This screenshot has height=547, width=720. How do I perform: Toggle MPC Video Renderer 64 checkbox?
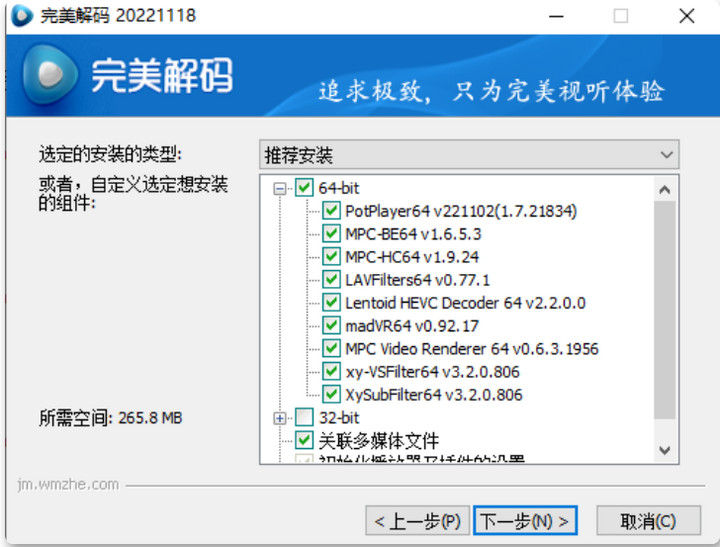[331, 349]
